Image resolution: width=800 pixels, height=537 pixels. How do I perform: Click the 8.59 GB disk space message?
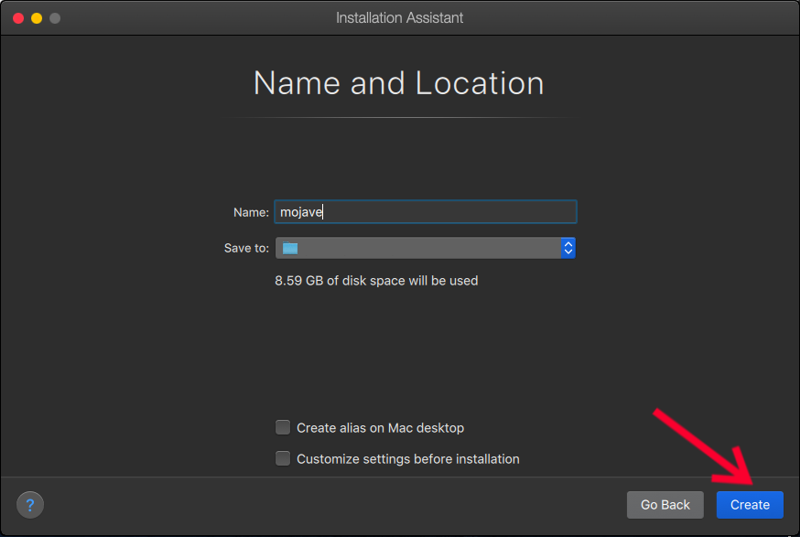[376, 281]
